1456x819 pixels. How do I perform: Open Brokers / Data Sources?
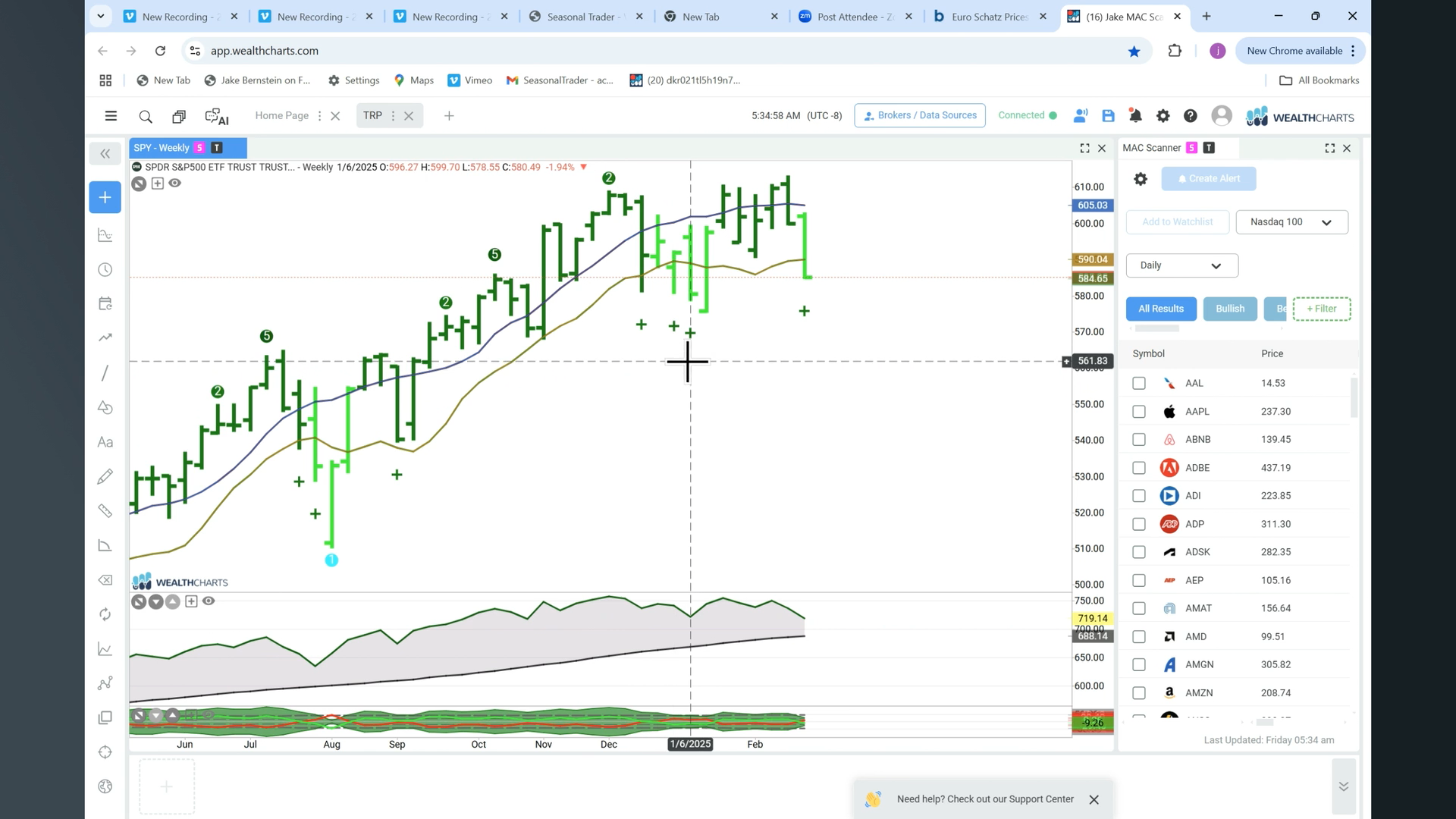920,115
